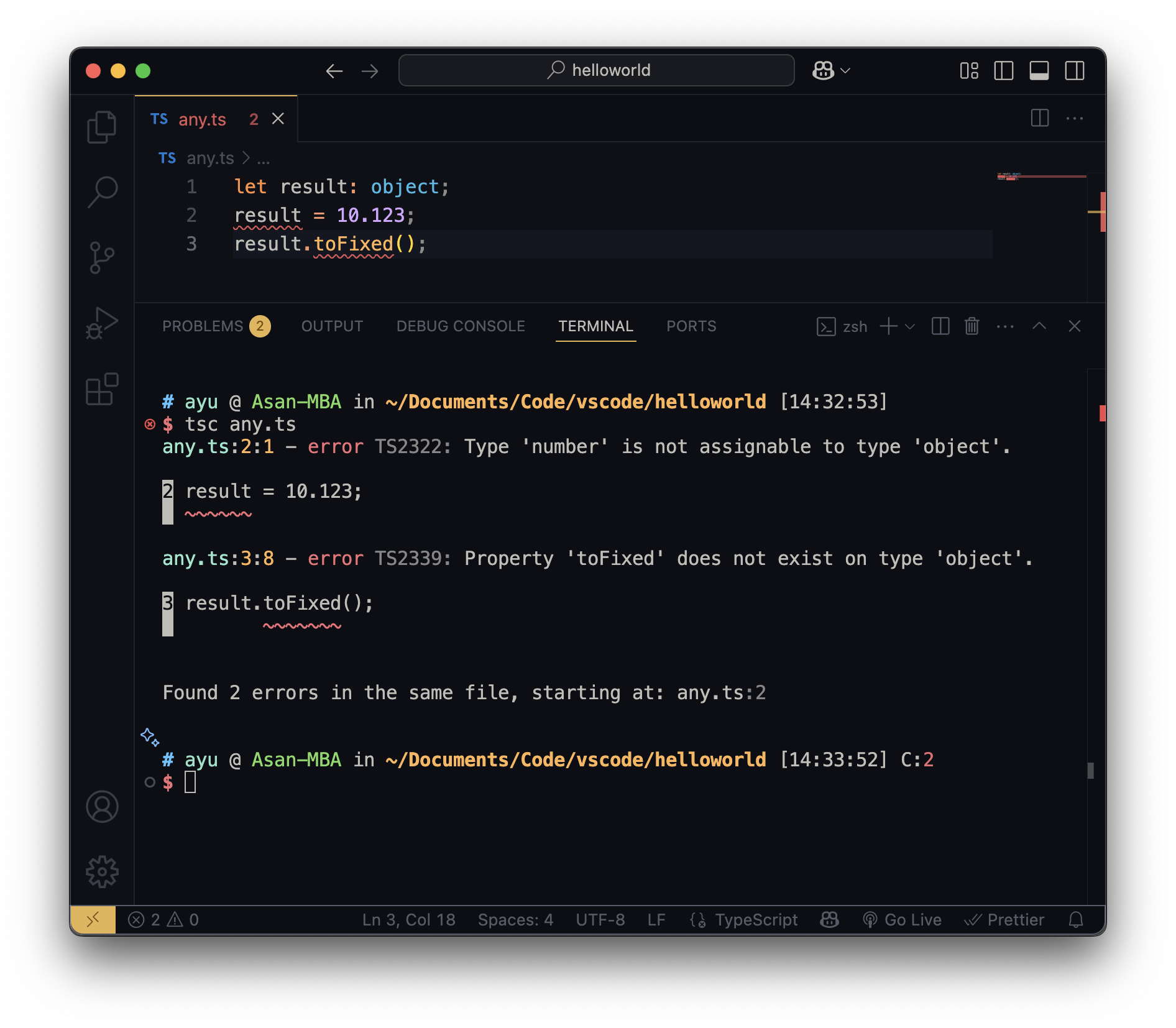Switch to the Debug Console tab
The height and width of the screenshot is (1028, 1176).
(x=461, y=326)
